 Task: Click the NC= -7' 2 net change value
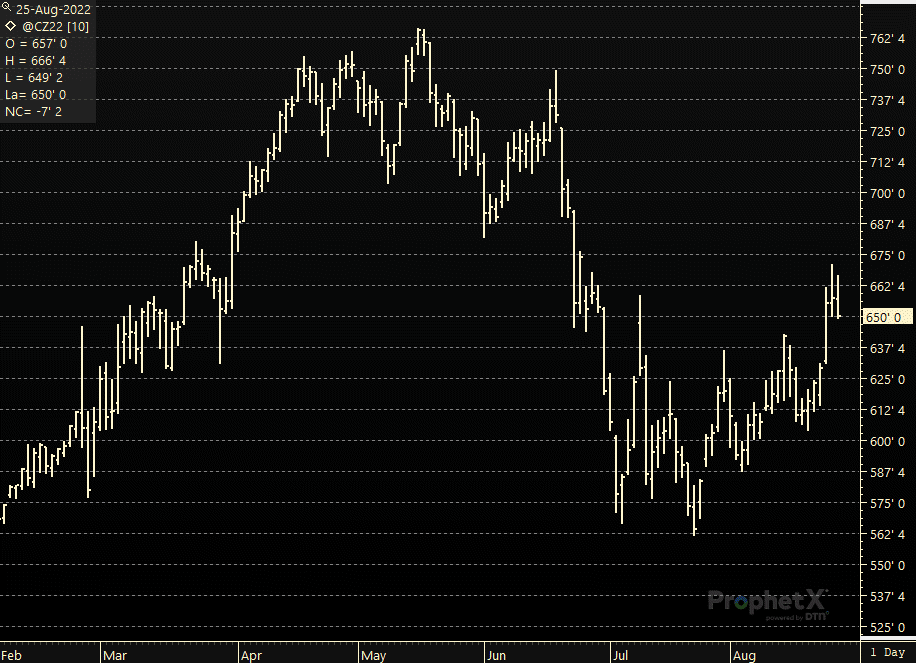[x=33, y=112]
